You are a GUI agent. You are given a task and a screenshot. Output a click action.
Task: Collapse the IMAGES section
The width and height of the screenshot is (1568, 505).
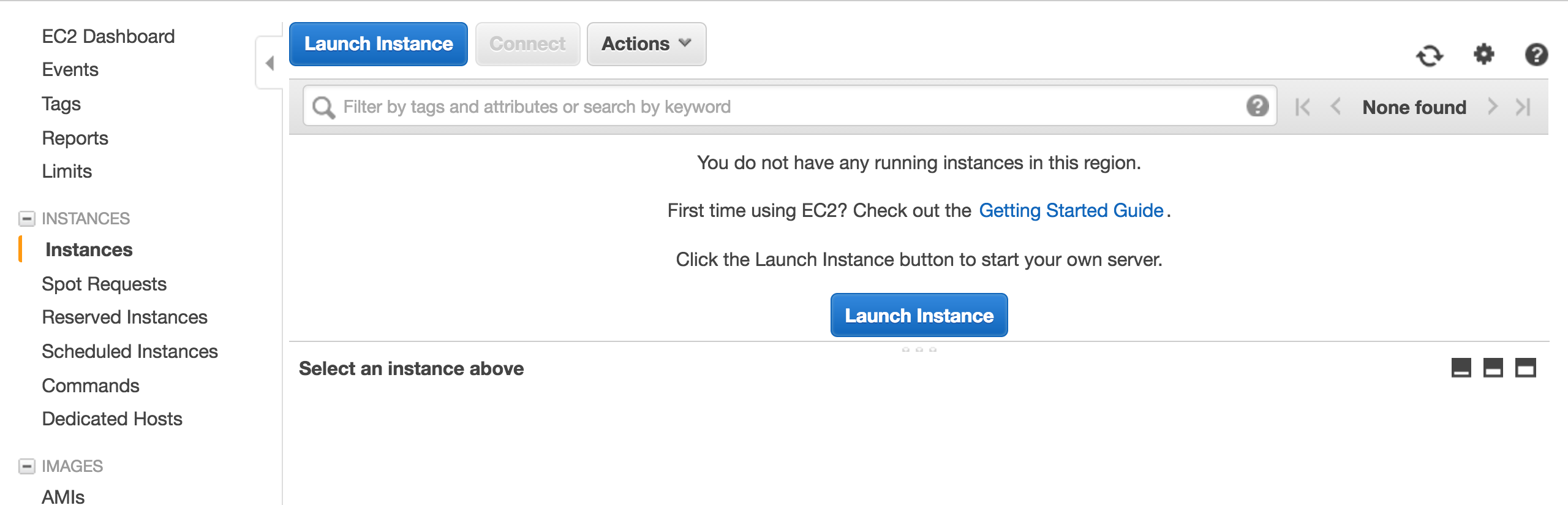27,466
